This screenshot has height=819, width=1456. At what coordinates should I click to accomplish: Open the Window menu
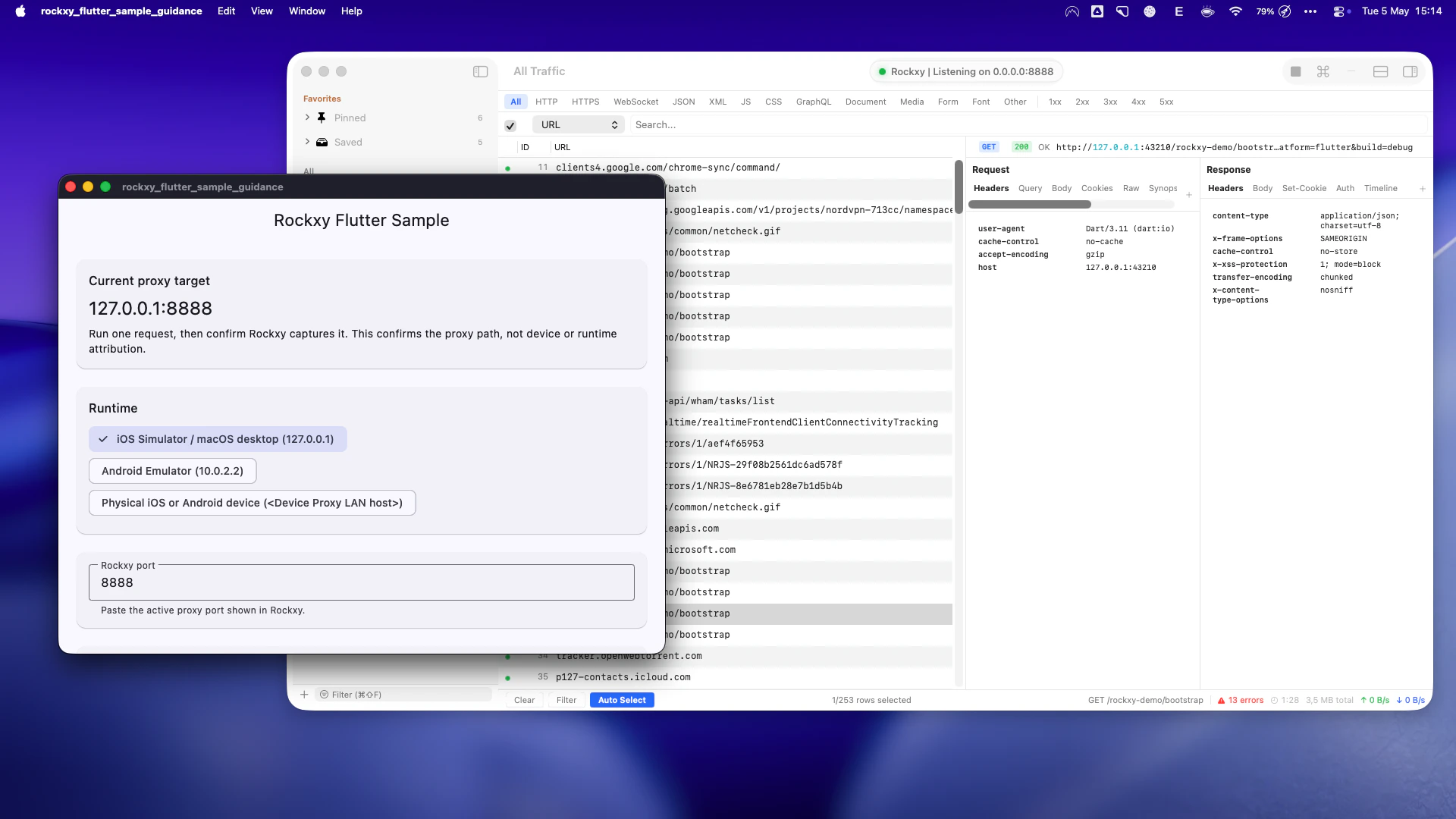coord(306,11)
